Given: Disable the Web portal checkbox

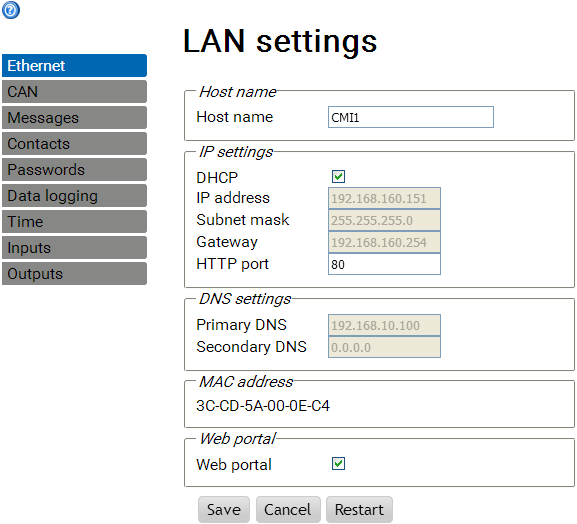Looking at the screenshot, I should click(338, 464).
